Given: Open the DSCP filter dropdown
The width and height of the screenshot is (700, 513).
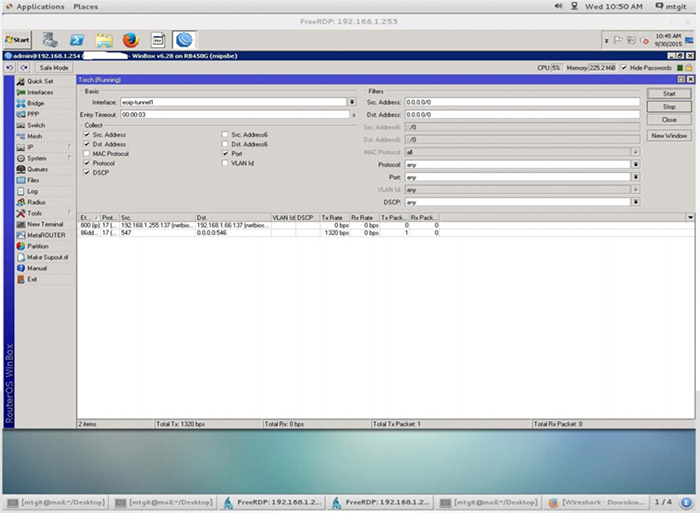Looking at the screenshot, I should 636,202.
